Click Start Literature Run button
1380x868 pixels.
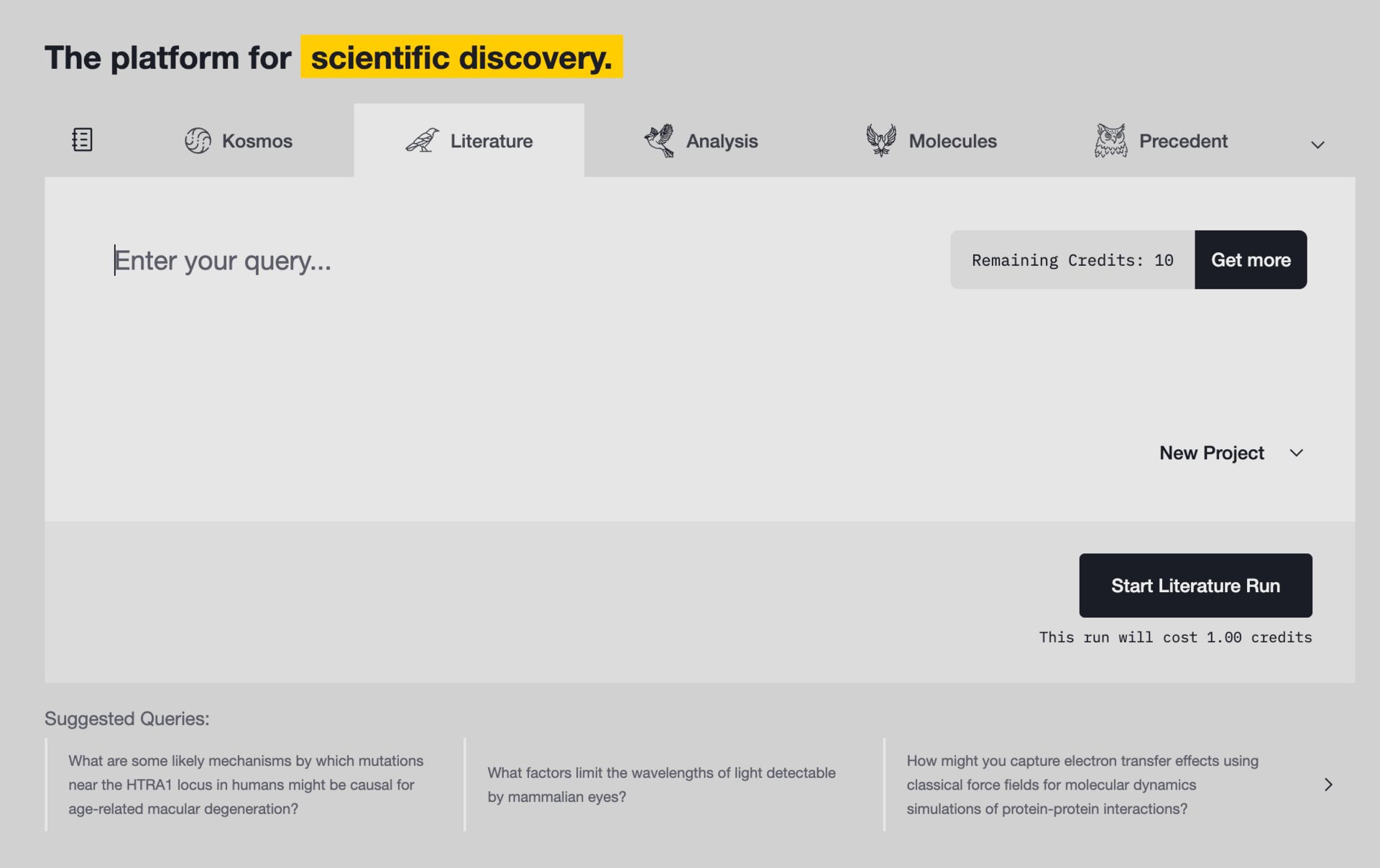1195,585
